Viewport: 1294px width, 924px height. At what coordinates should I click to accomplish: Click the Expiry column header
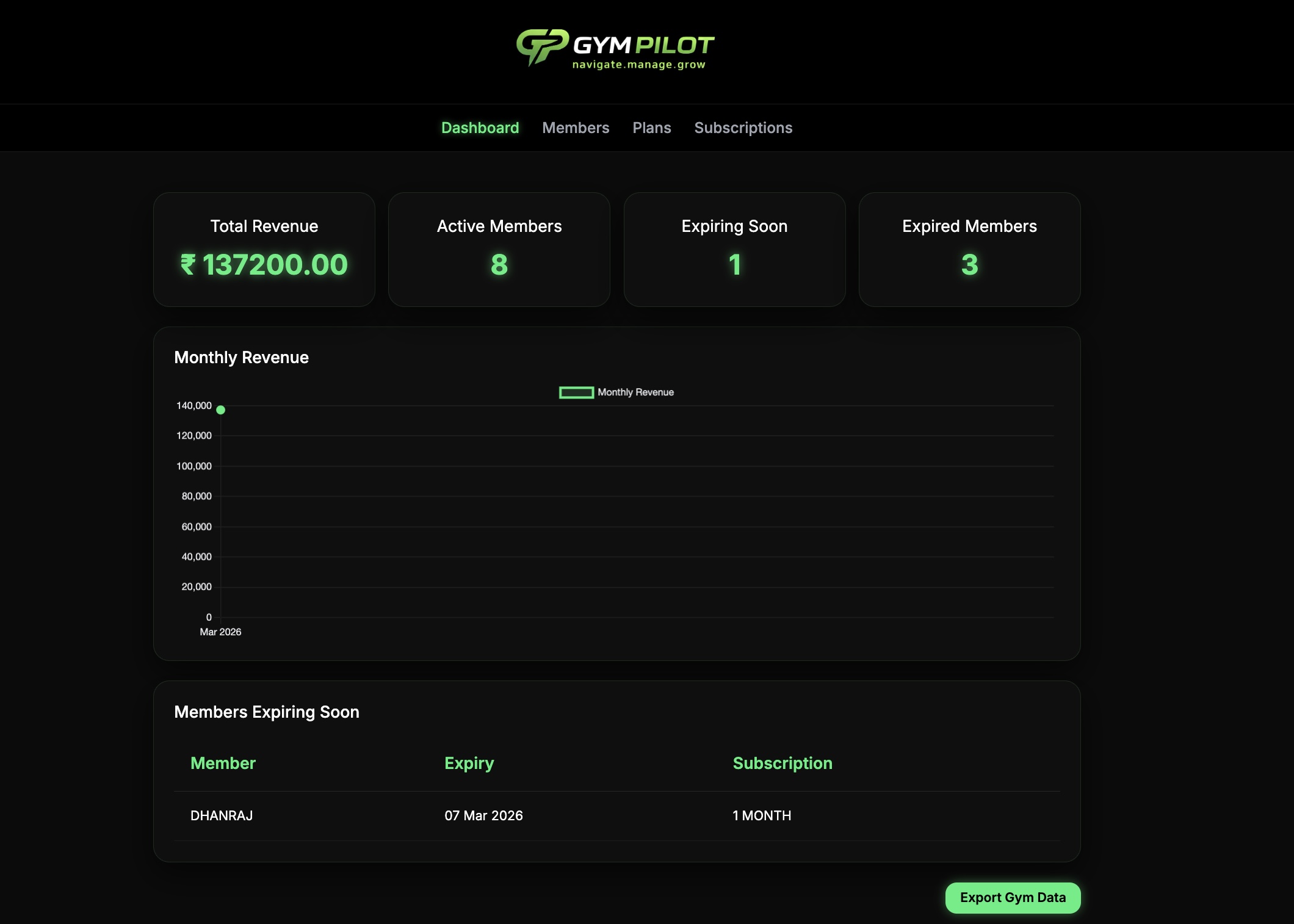(x=469, y=763)
